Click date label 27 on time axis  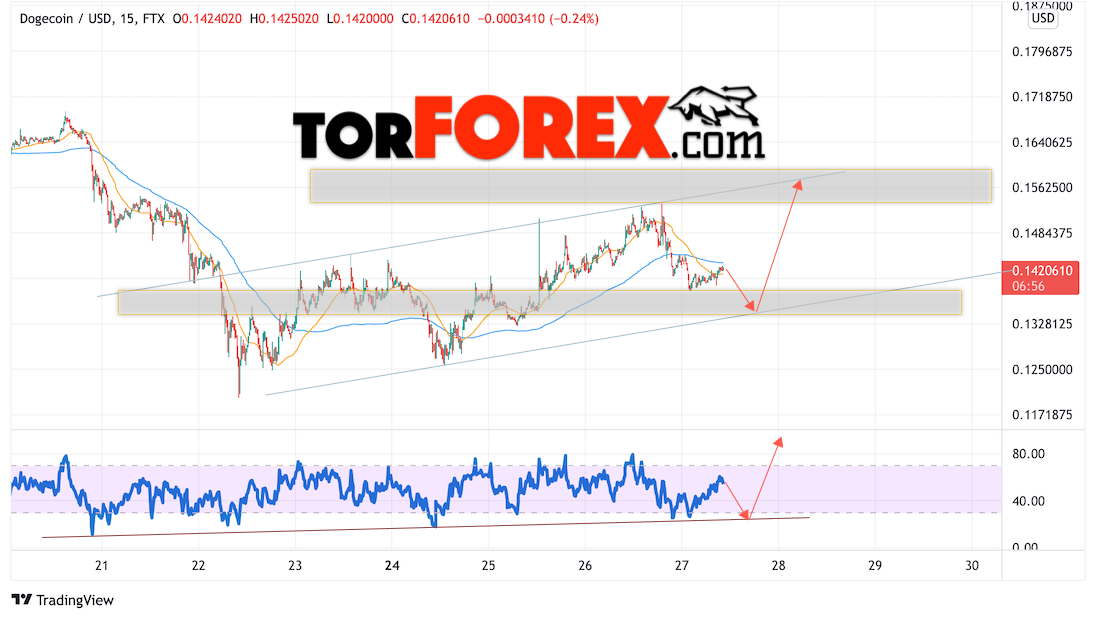tap(682, 565)
